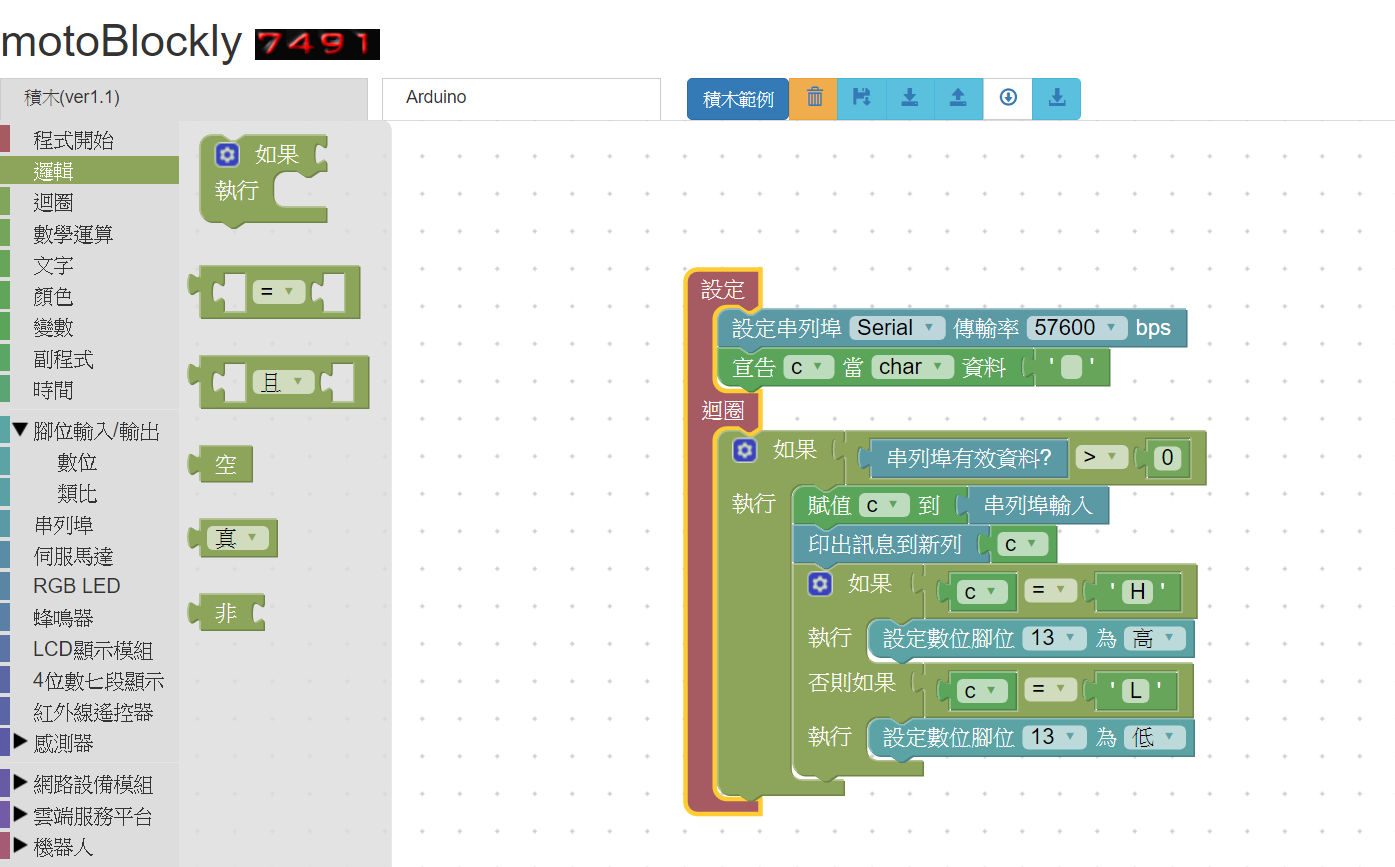
Task: Click the circled down-arrow icon
Action: pyautogui.click(x=1008, y=98)
